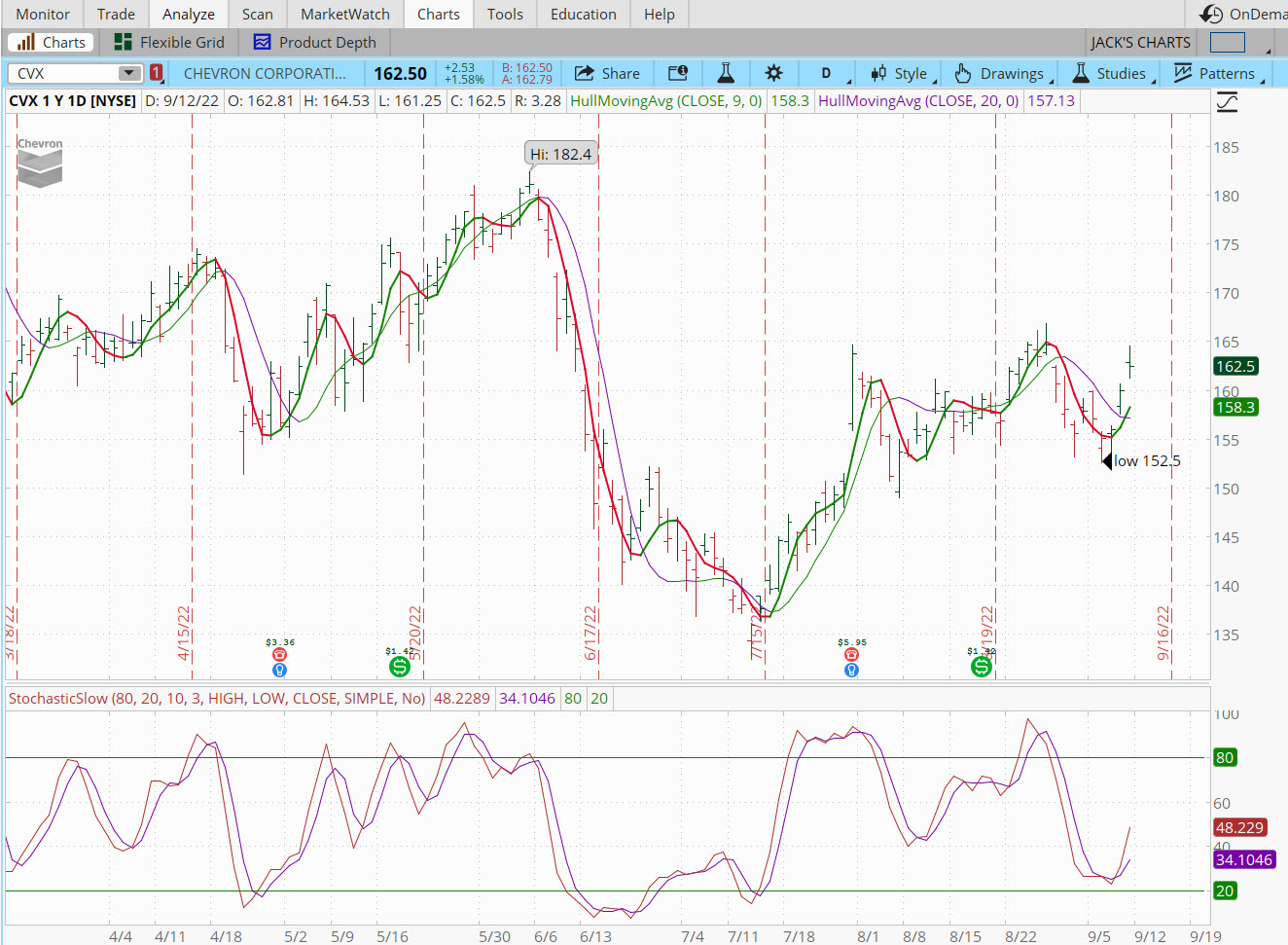Click the OnDemand icon in the top bar
The height and width of the screenshot is (945, 1288).
[1211, 14]
